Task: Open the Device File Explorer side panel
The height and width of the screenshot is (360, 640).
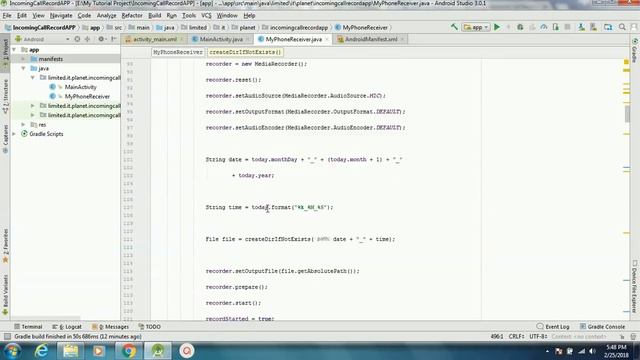Action: (x=634, y=287)
